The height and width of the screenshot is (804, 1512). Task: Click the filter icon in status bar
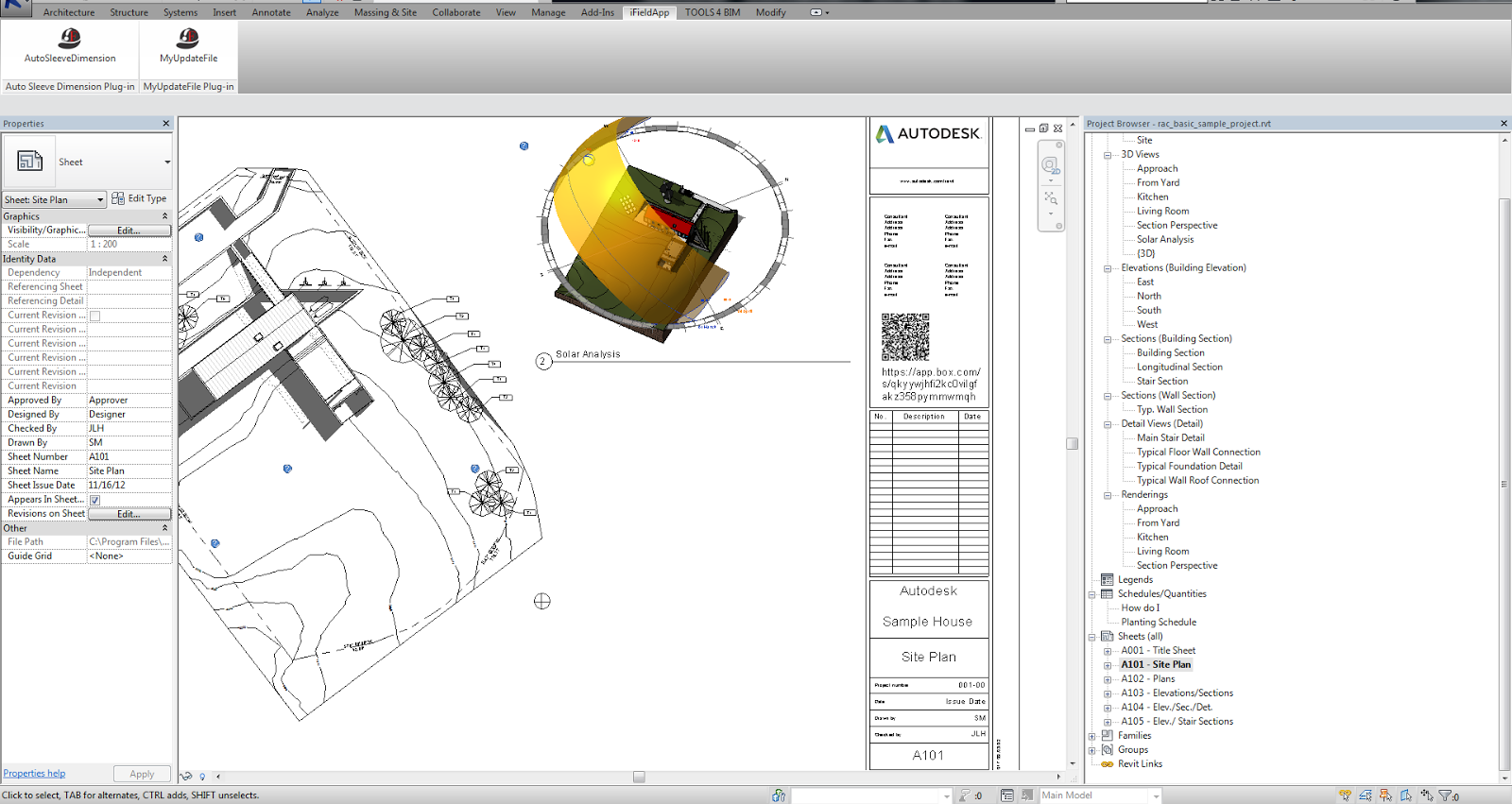tap(1446, 795)
